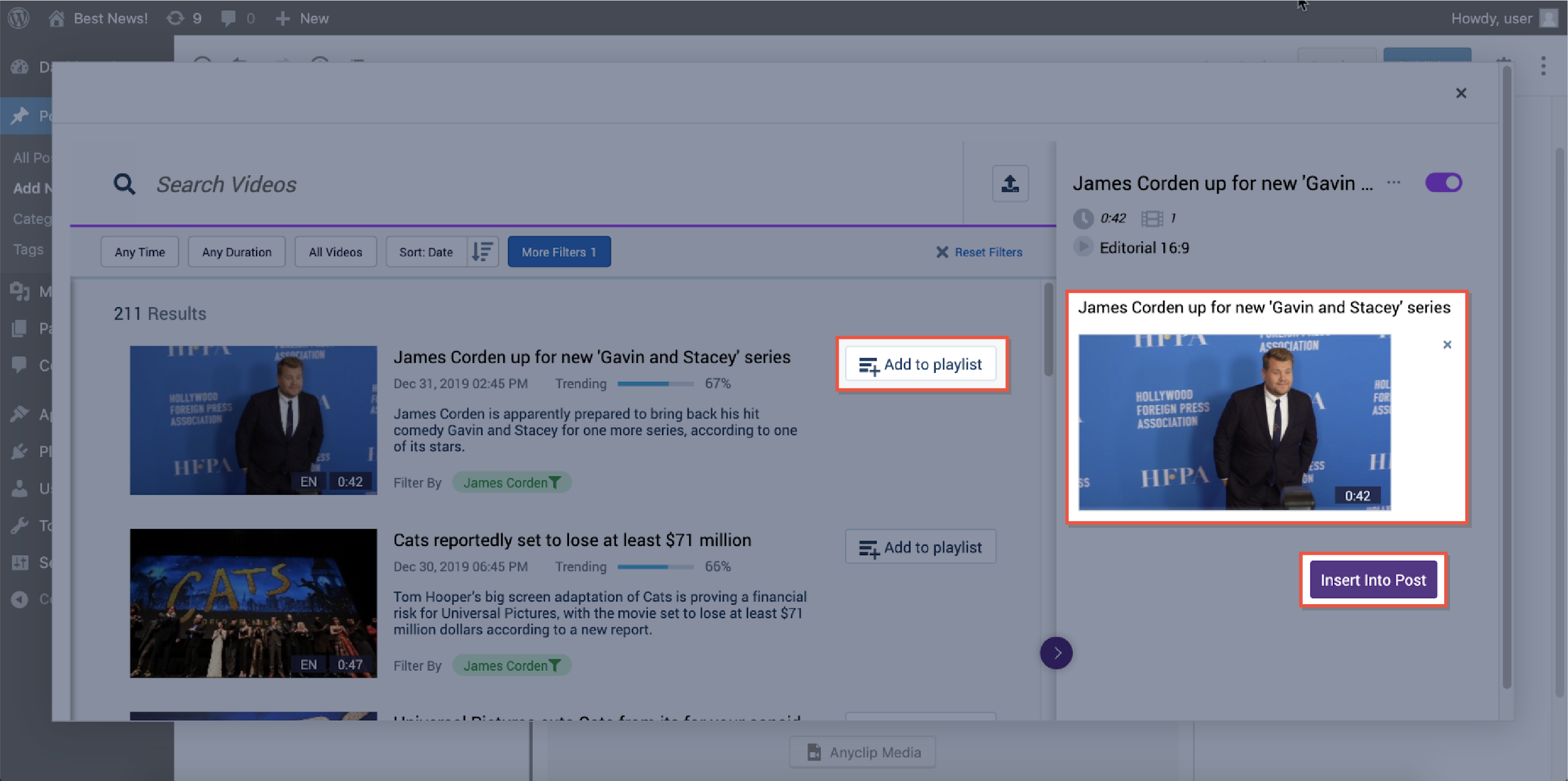
Task: Open the Tags submenu item
Action: (x=28, y=249)
